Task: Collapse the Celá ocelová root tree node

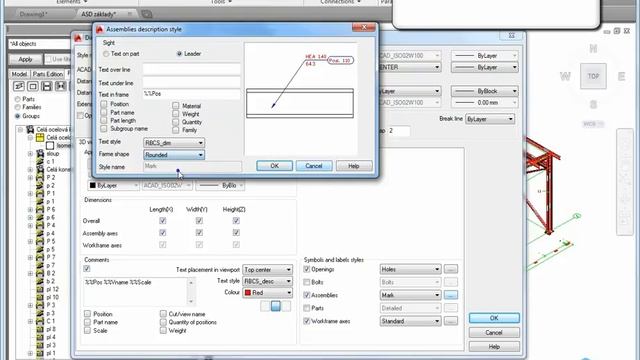Action: point(20,130)
